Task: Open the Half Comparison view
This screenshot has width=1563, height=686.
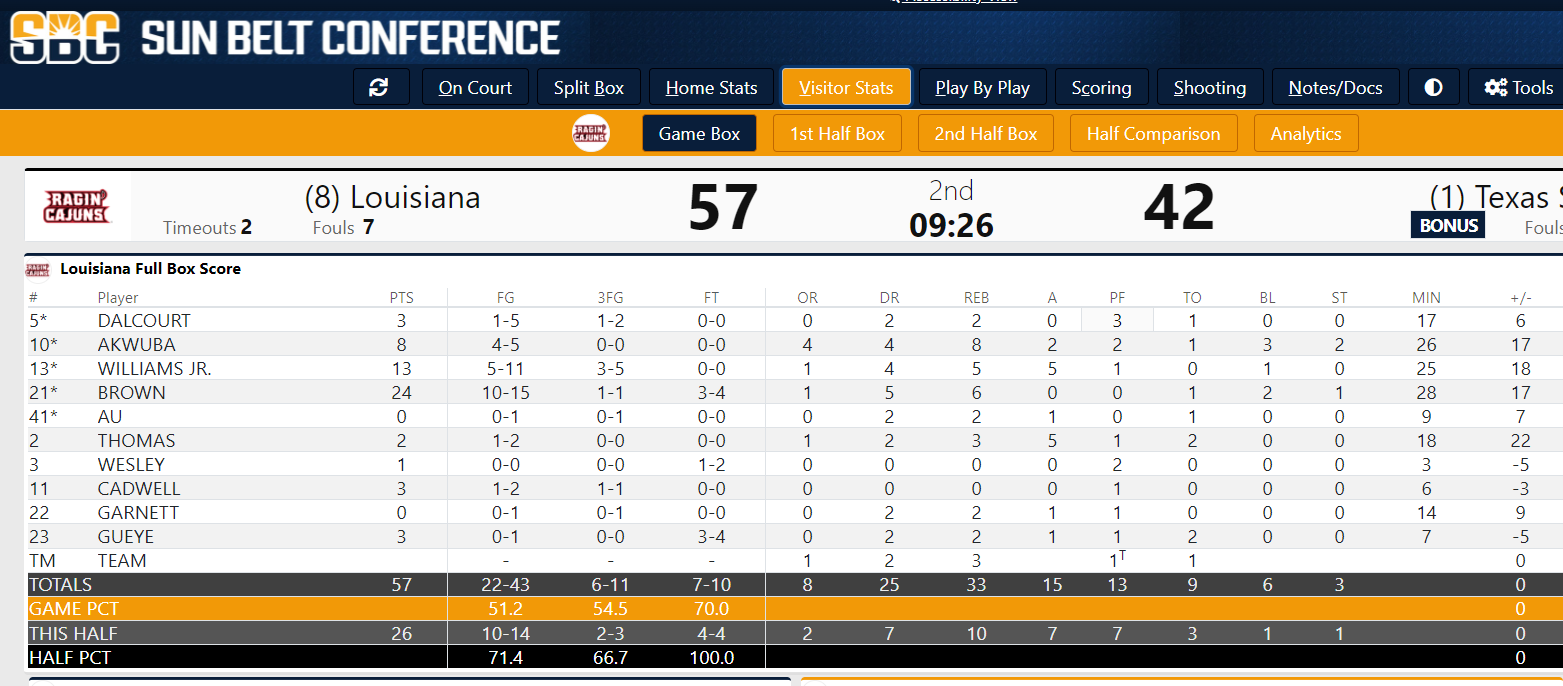Action: coord(1153,133)
